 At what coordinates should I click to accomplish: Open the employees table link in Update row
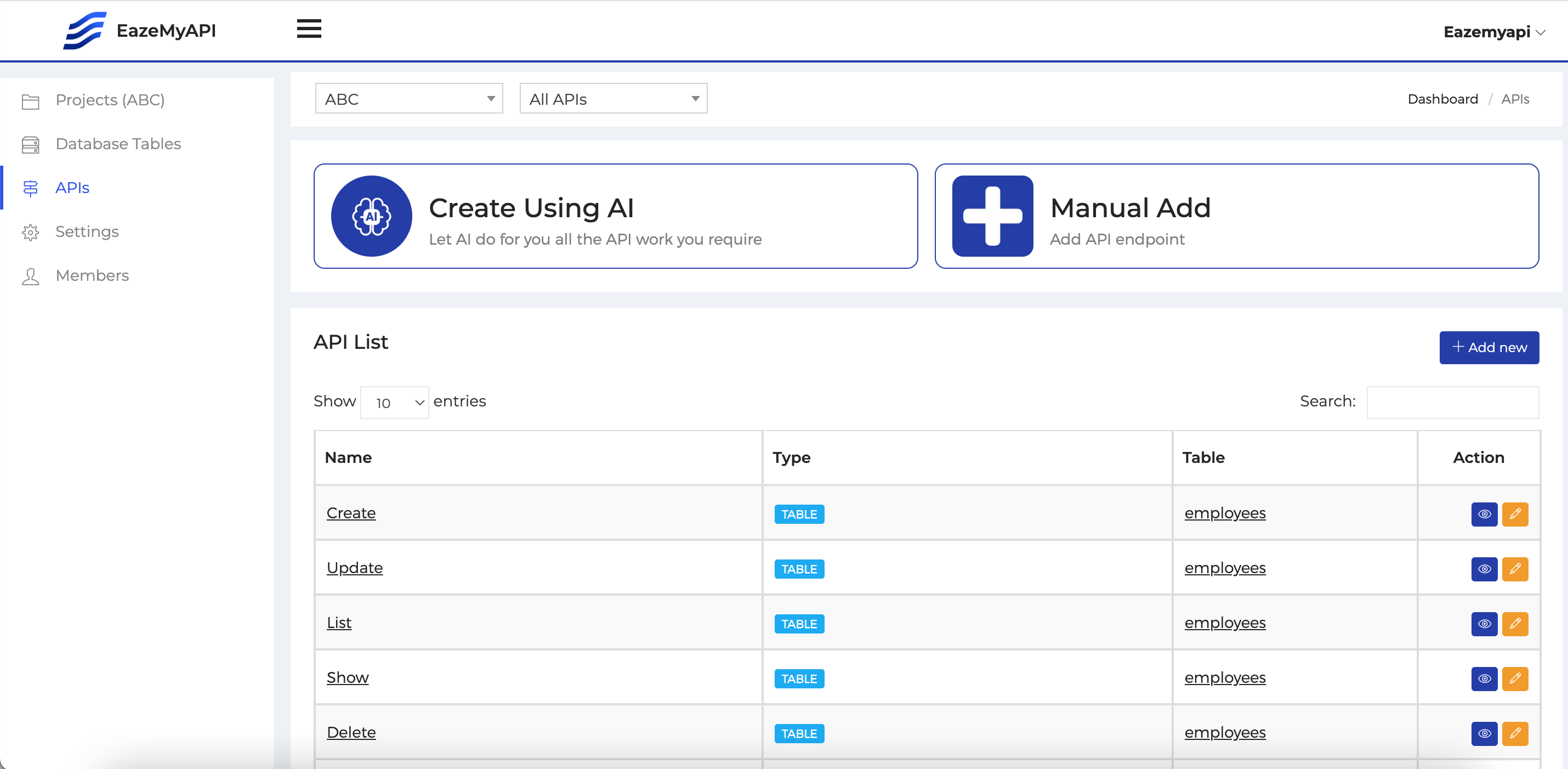(x=1224, y=568)
